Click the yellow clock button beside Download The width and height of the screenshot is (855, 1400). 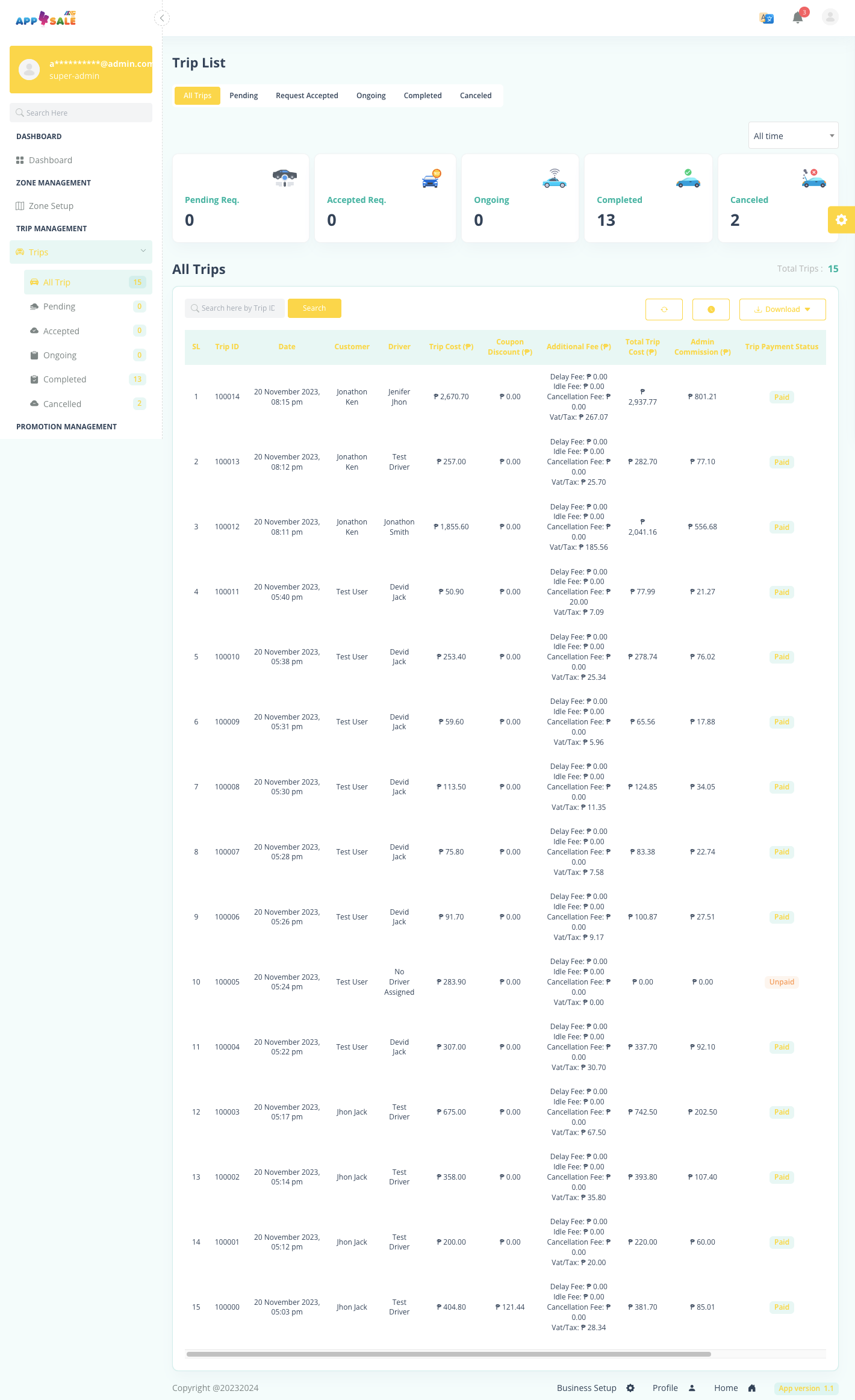tap(710, 310)
